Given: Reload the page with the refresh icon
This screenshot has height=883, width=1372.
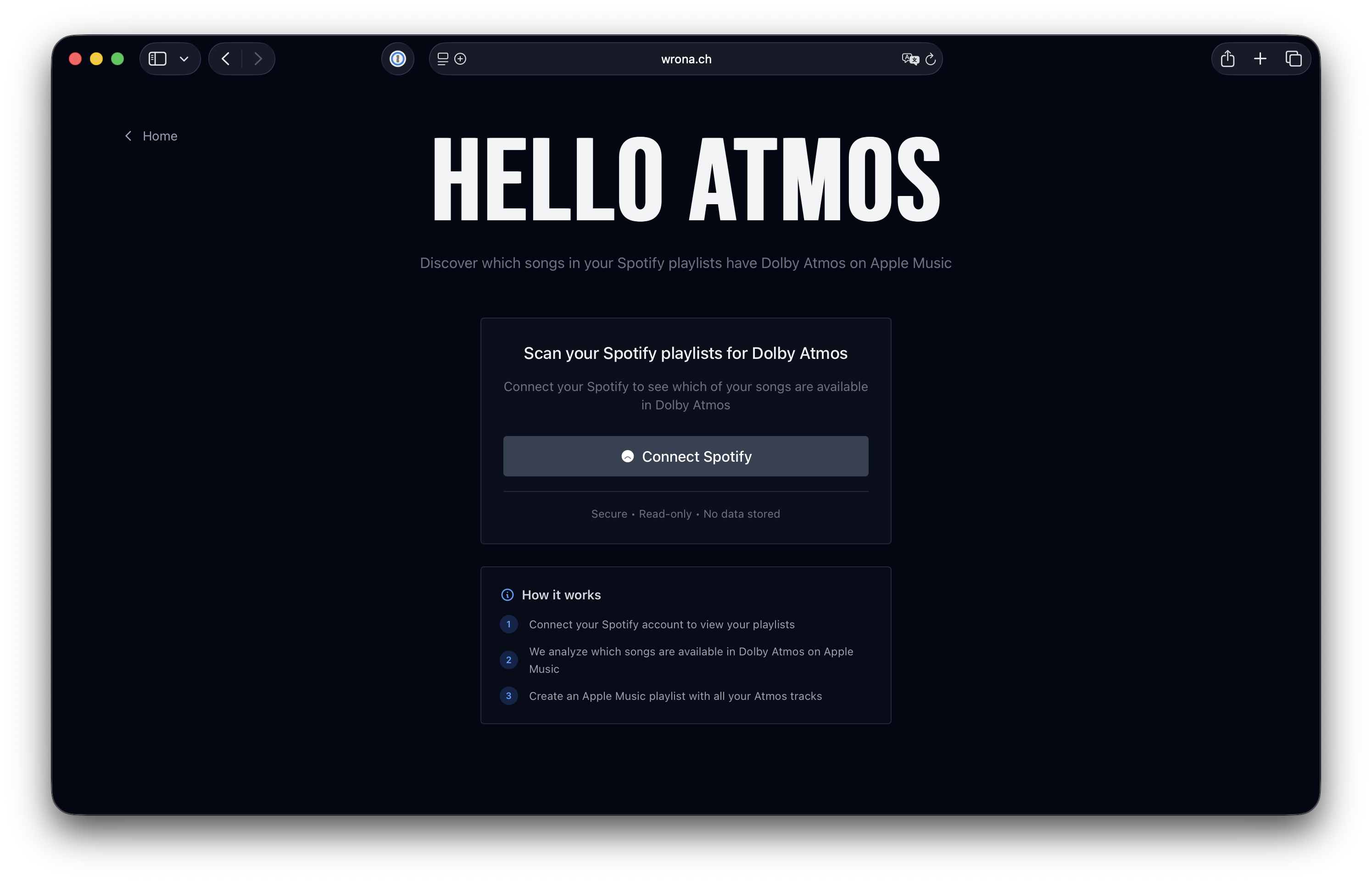Looking at the screenshot, I should click(931, 58).
